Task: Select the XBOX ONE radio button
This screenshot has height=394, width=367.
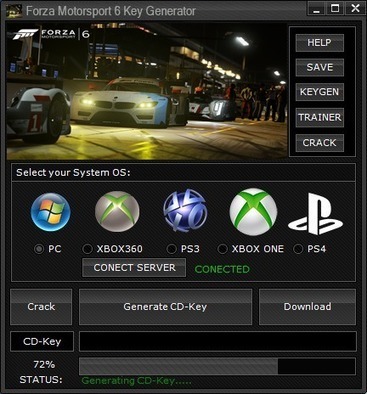Action: click(222, 249)
